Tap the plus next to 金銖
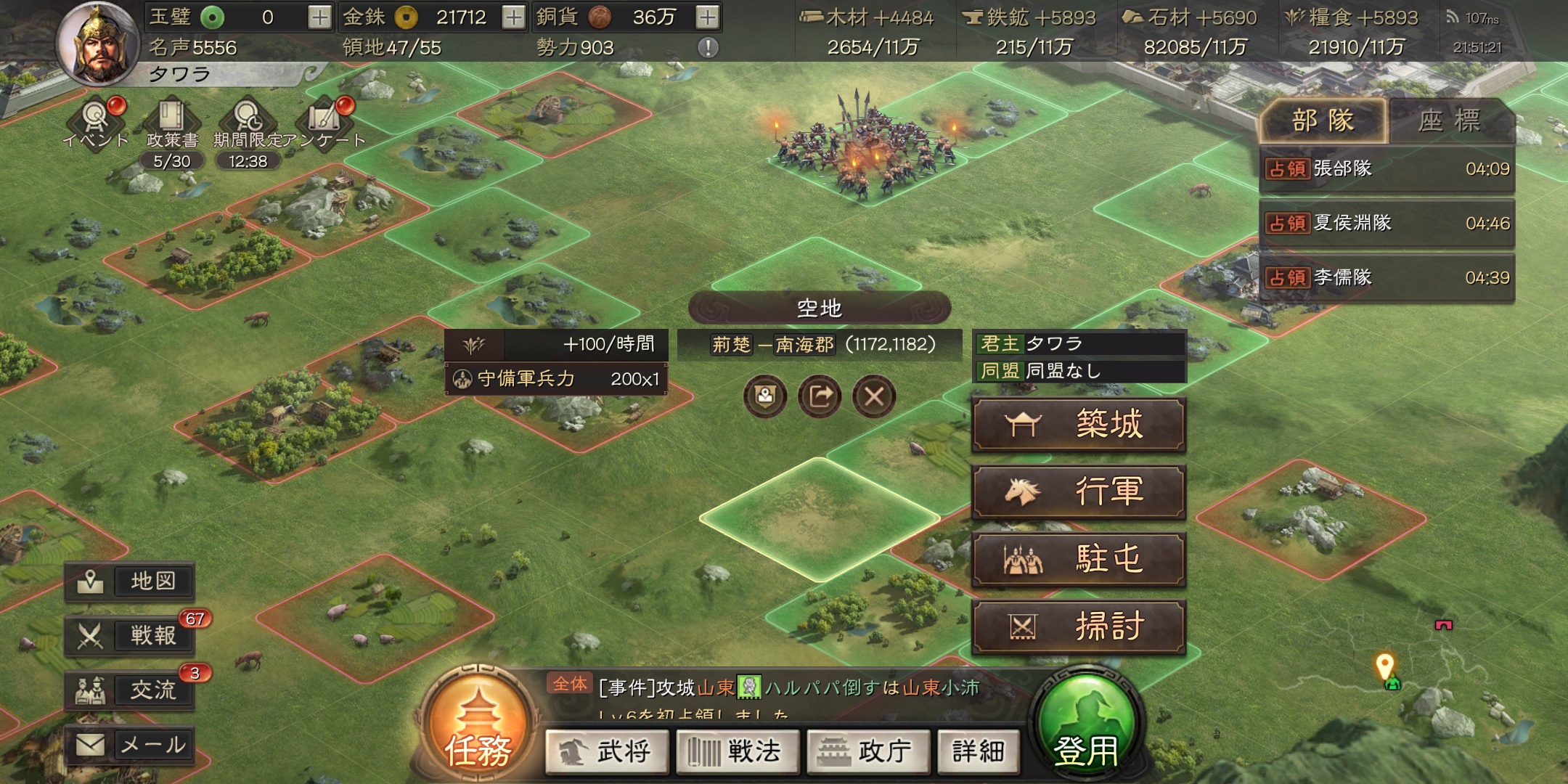Screen dimensions: 1568x784 [x=513, y=17]
